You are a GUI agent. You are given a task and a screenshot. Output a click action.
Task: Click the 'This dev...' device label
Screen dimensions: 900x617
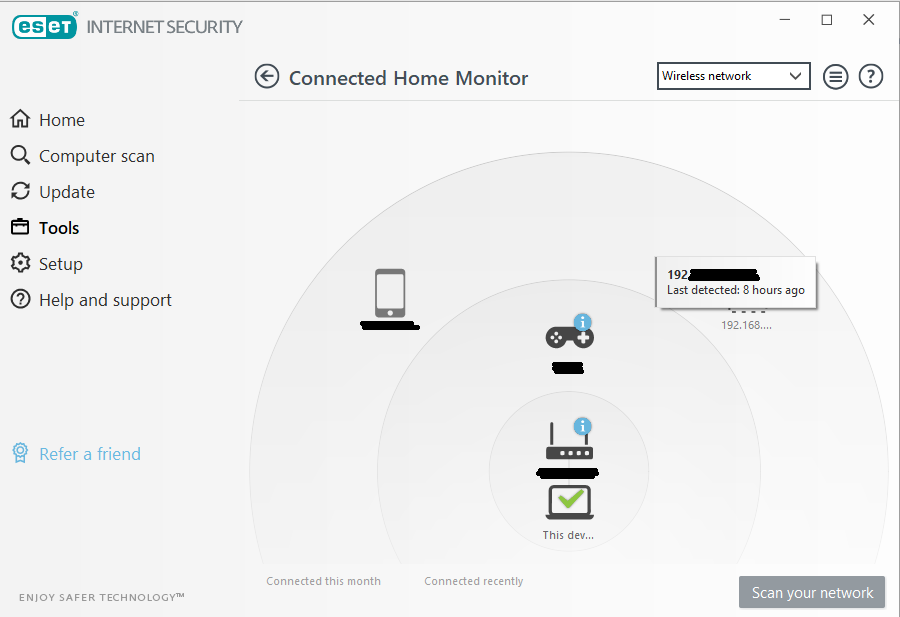568,535
